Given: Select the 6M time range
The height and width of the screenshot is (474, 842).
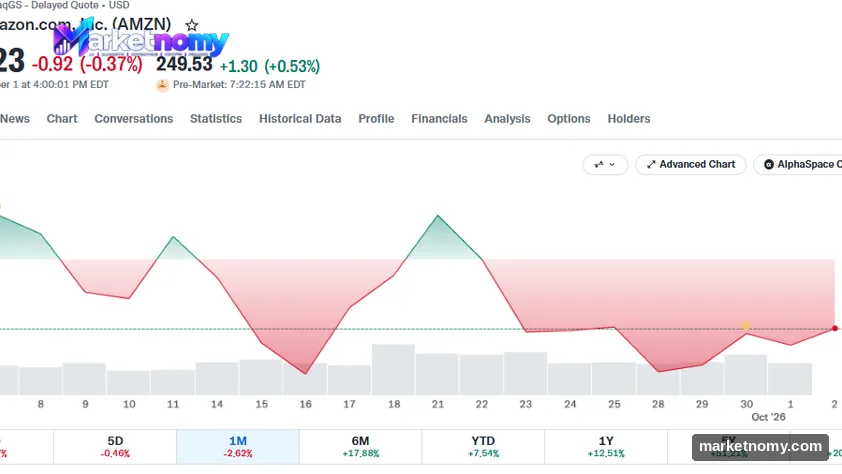Looking at the screenshot, I should [x=360, y=447].
